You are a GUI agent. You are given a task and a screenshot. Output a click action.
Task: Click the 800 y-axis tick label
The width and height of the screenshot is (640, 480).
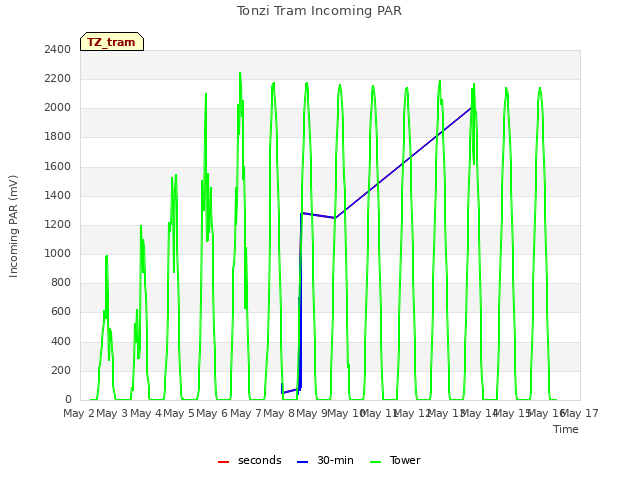[x=61, y=282]
